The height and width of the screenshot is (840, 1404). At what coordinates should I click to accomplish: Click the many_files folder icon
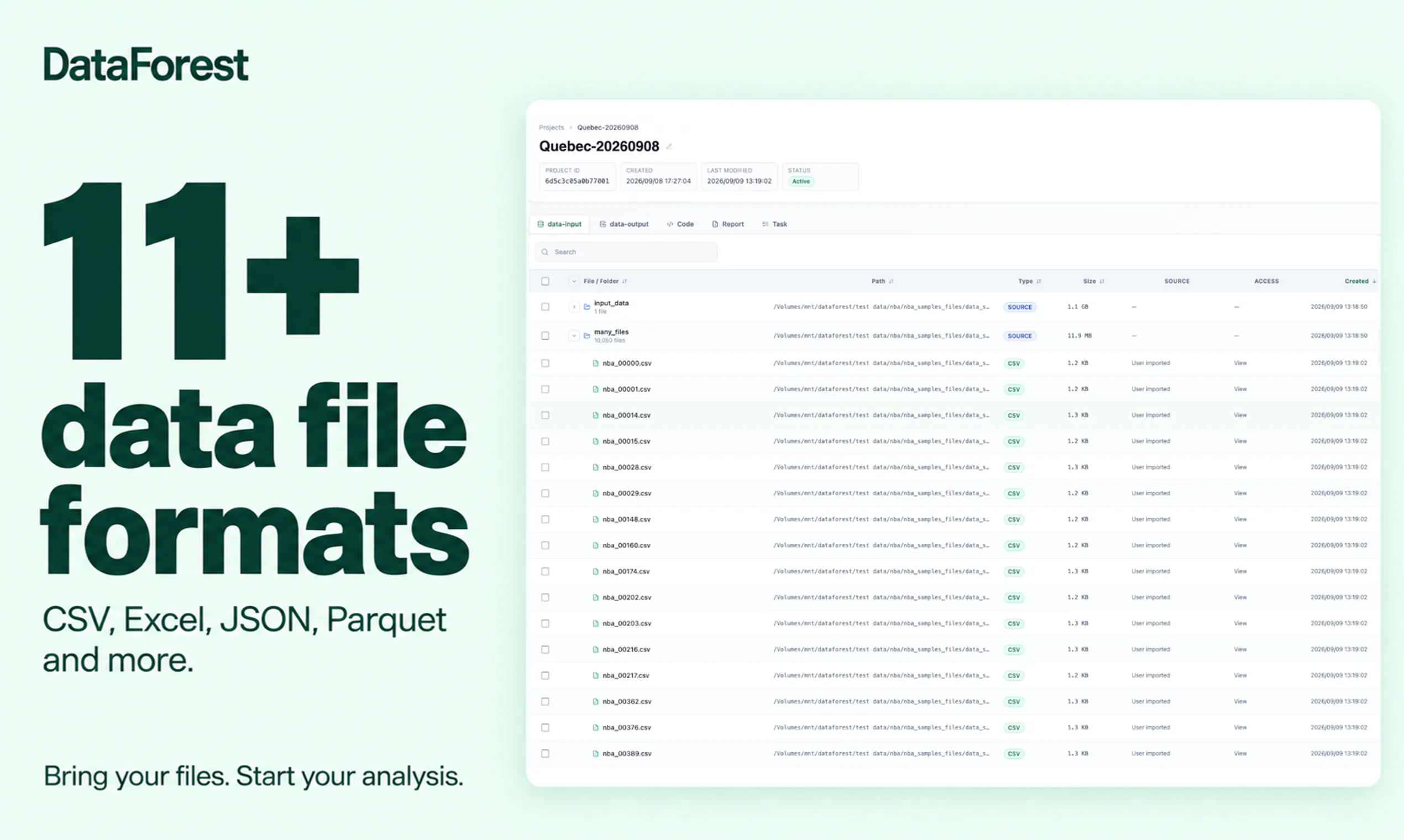coord(587,335)
